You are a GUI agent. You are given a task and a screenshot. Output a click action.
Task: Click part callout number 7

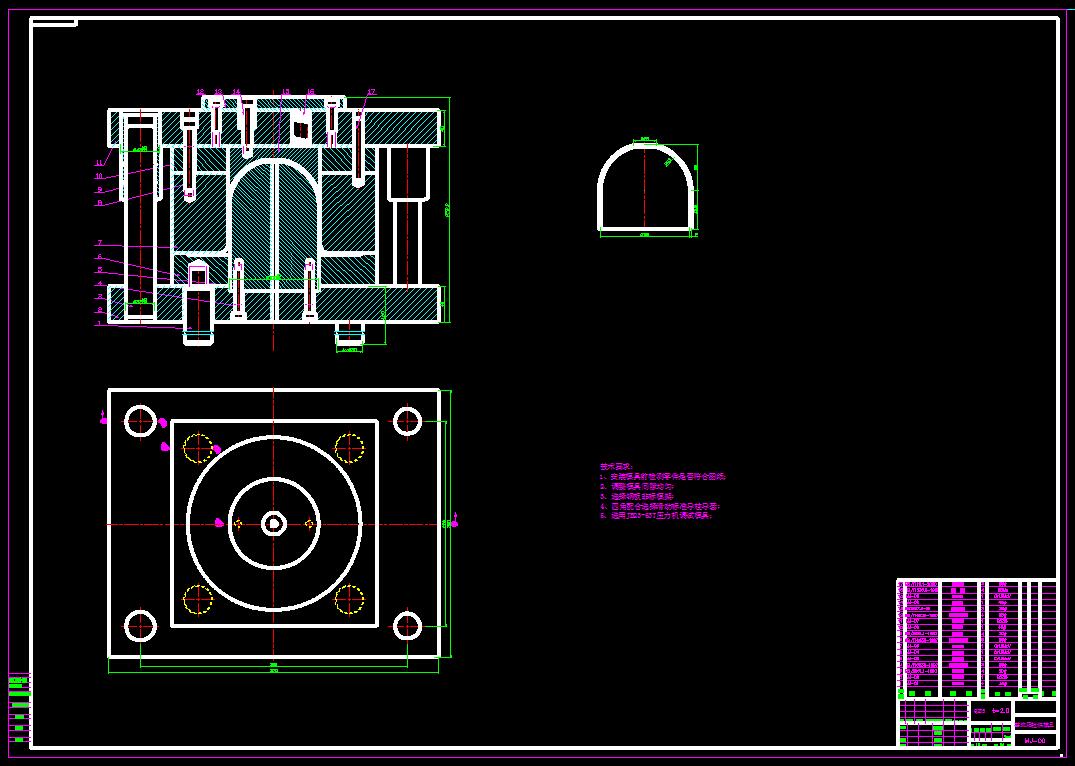click(x=99, y=243)
